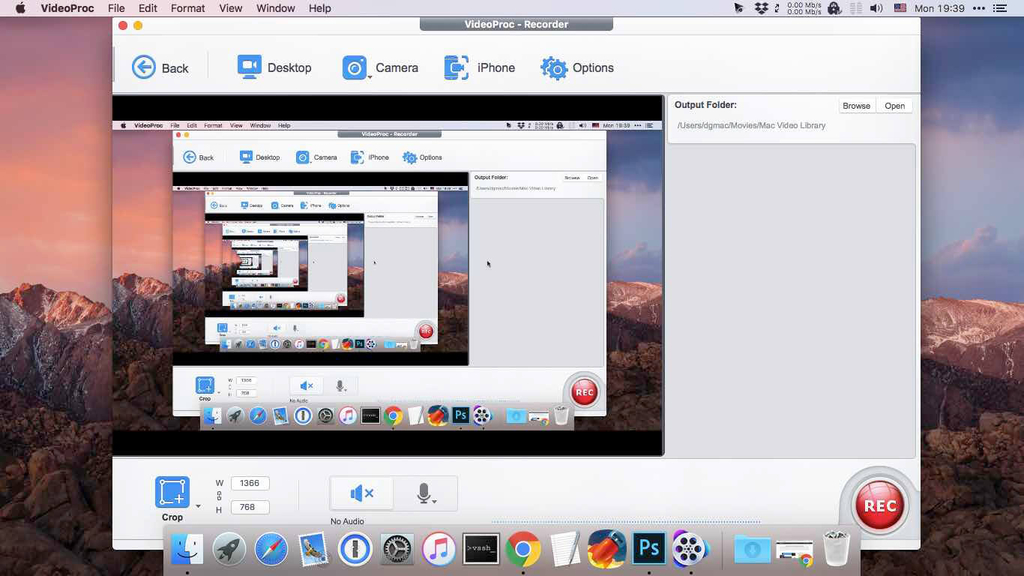
Task: Launch Google Chrome from the dock
Action: [523, 548]
